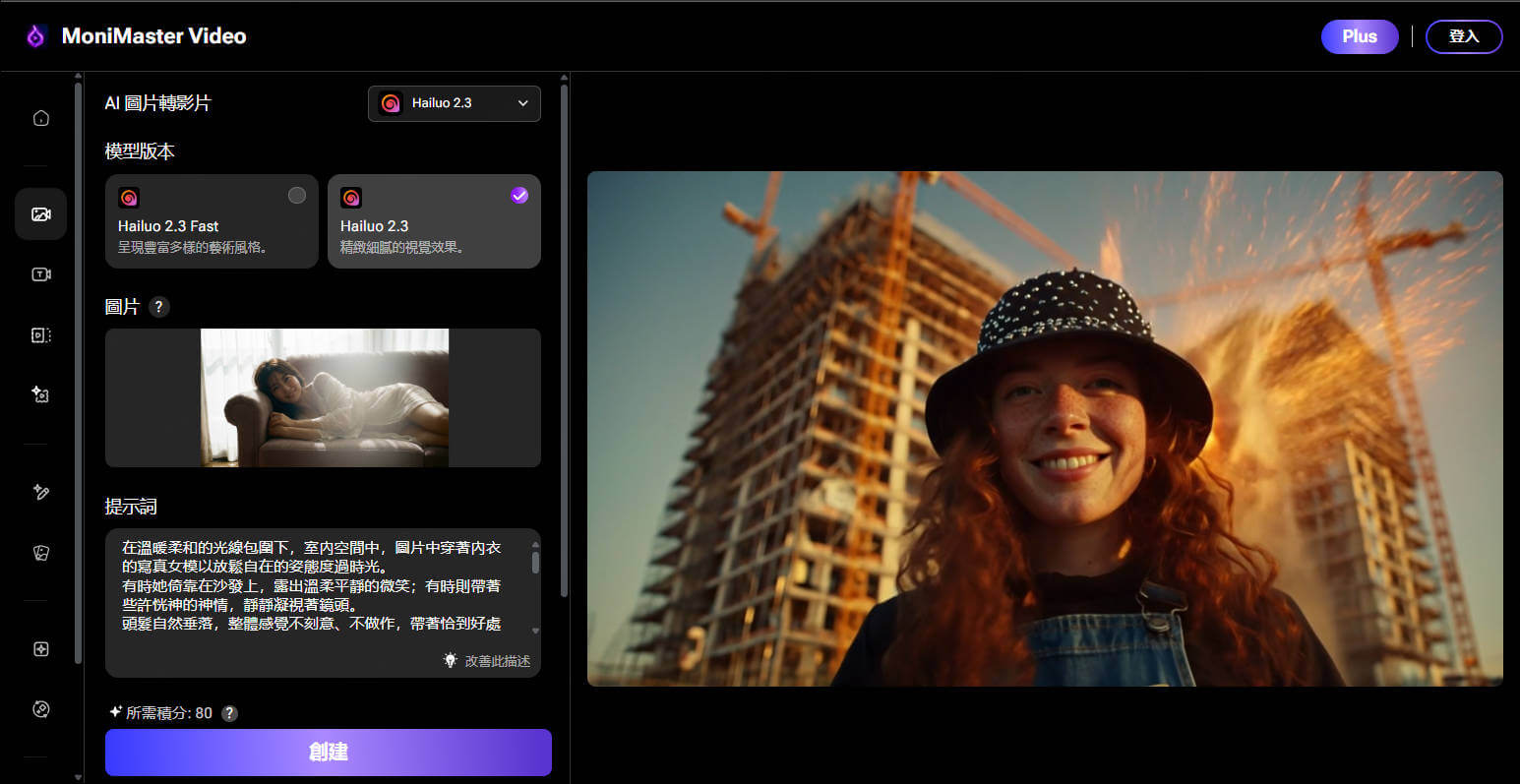This screenshot has height=784, width=1520.
Task: Click the purple Plus upgrade button
Action: [x=1359, y=36]
